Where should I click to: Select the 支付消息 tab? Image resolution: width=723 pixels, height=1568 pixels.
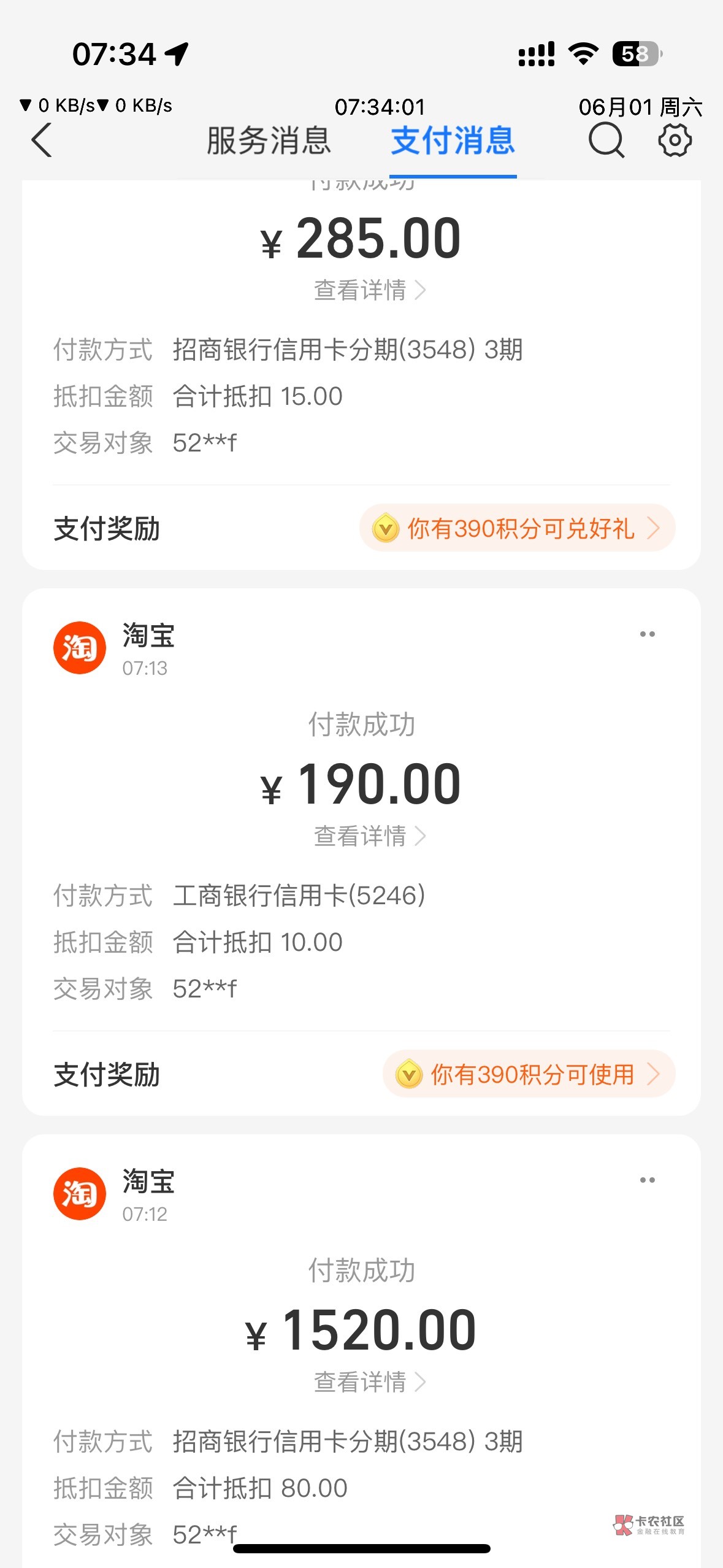click(453, 140)
